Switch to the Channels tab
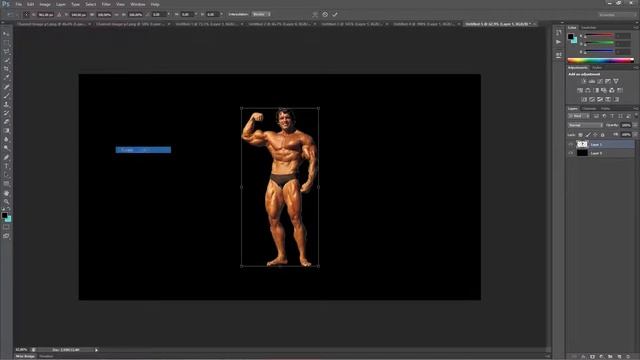 coord(589,109)
